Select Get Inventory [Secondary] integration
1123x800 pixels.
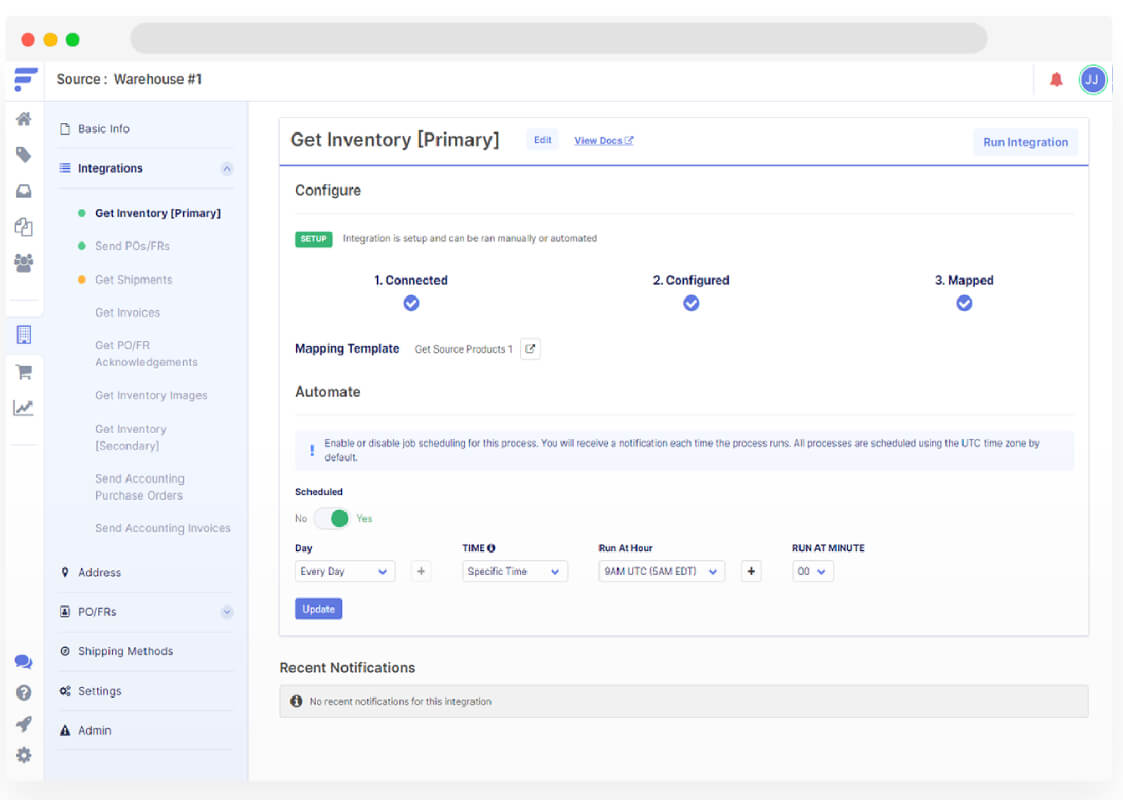[130, 437]
